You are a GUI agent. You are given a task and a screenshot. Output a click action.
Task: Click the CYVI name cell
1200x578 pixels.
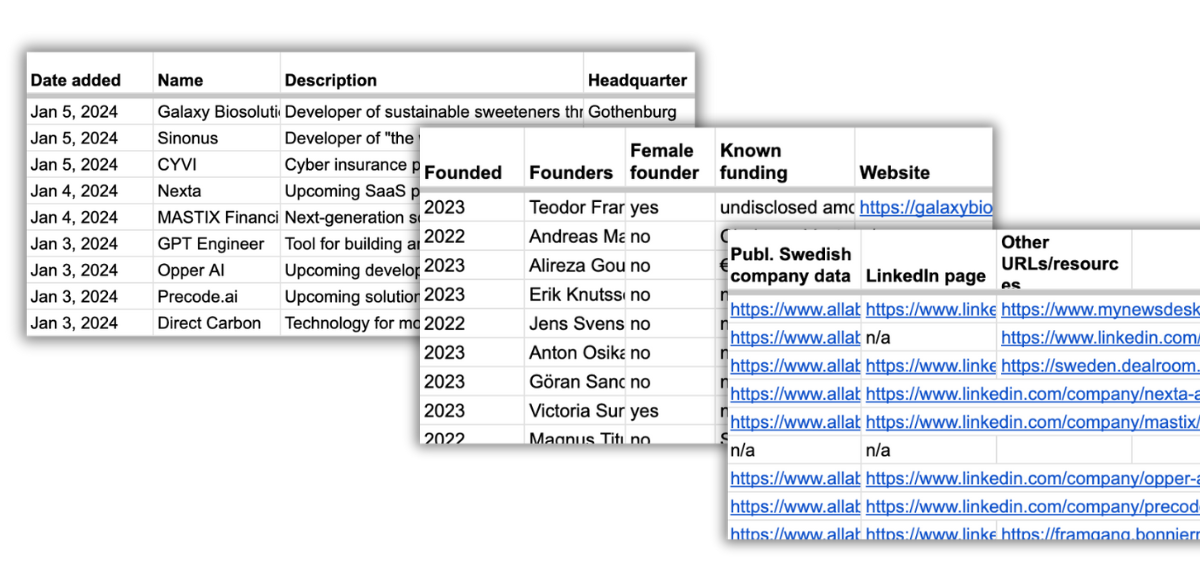218,164
